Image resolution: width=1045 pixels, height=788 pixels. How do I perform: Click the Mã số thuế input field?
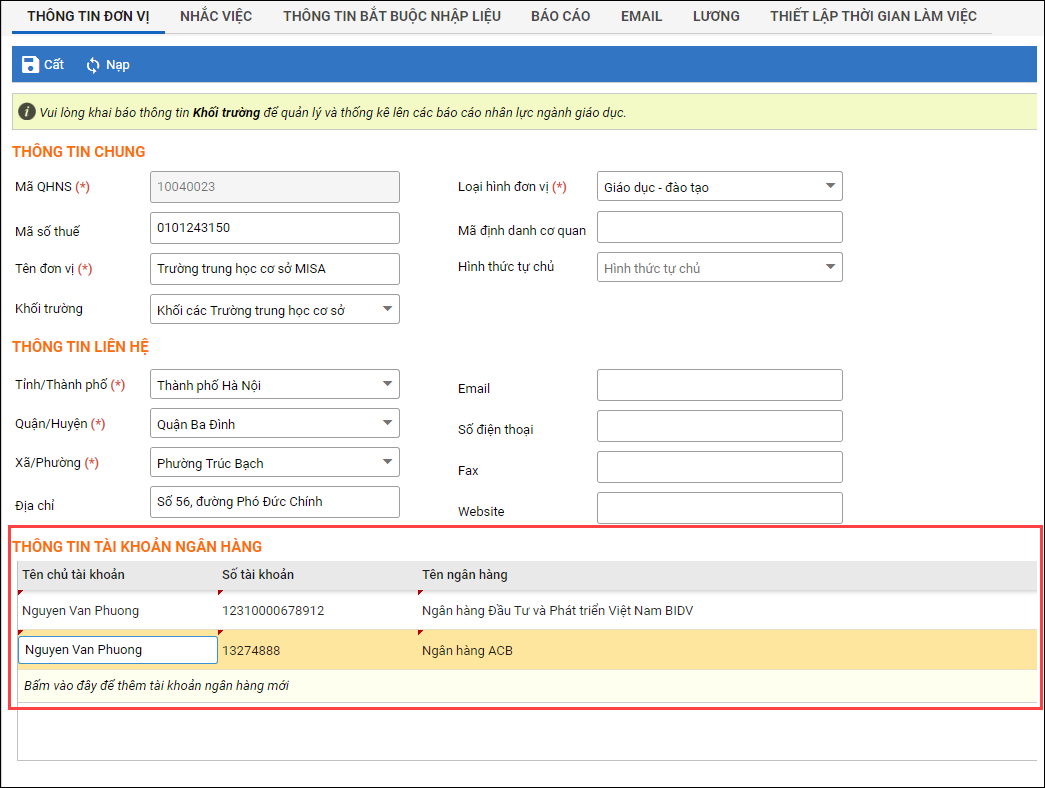tap(274, 228)
